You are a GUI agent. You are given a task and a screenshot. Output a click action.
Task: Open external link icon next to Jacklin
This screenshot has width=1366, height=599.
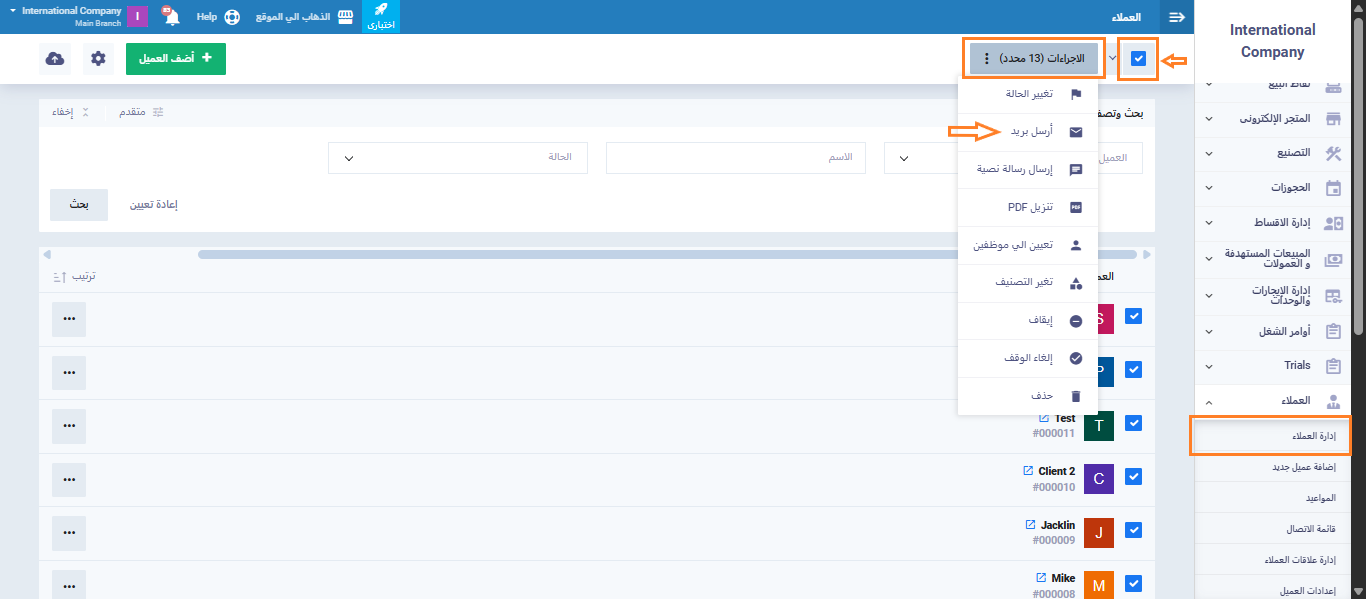[1030, 525]
